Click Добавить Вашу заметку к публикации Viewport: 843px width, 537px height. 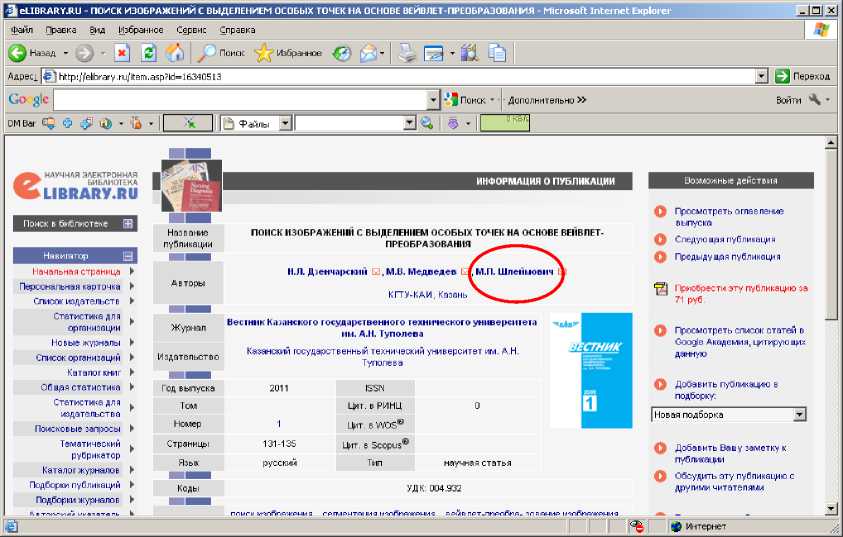(731, 454)
